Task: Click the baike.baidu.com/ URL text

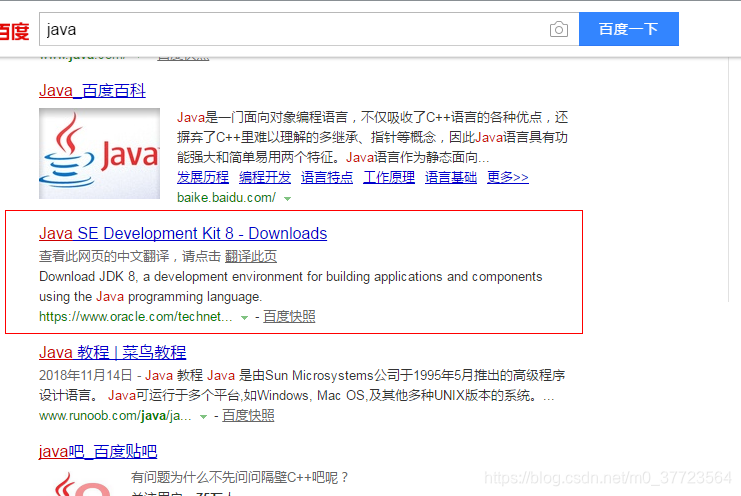Action: 226,197
